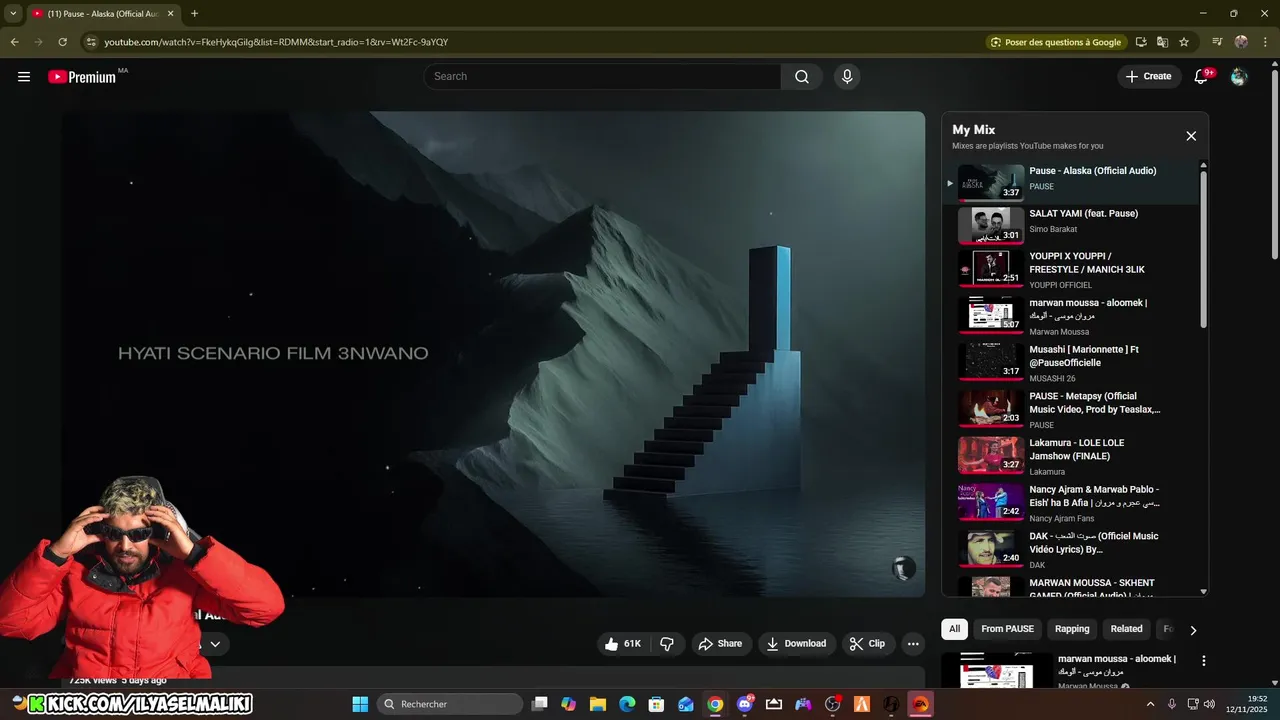Open the YouTube hamburger guide menu
The image size is (1280, 720).
point(24,77)
